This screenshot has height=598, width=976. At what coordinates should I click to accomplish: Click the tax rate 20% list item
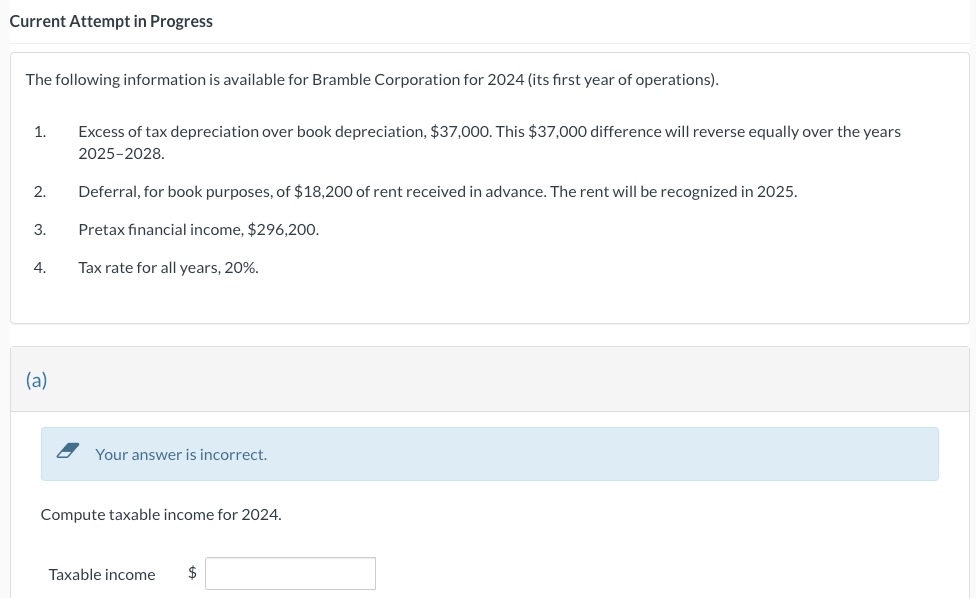[168, 267]
